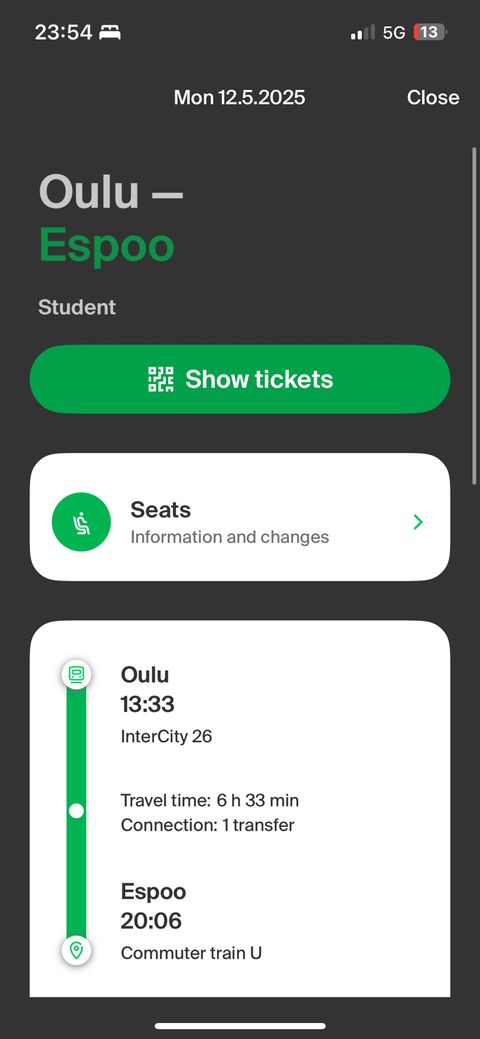This screenshot has height=1039, width=480.
Task: Expand Seats with the green chevron
Action: 418,522
